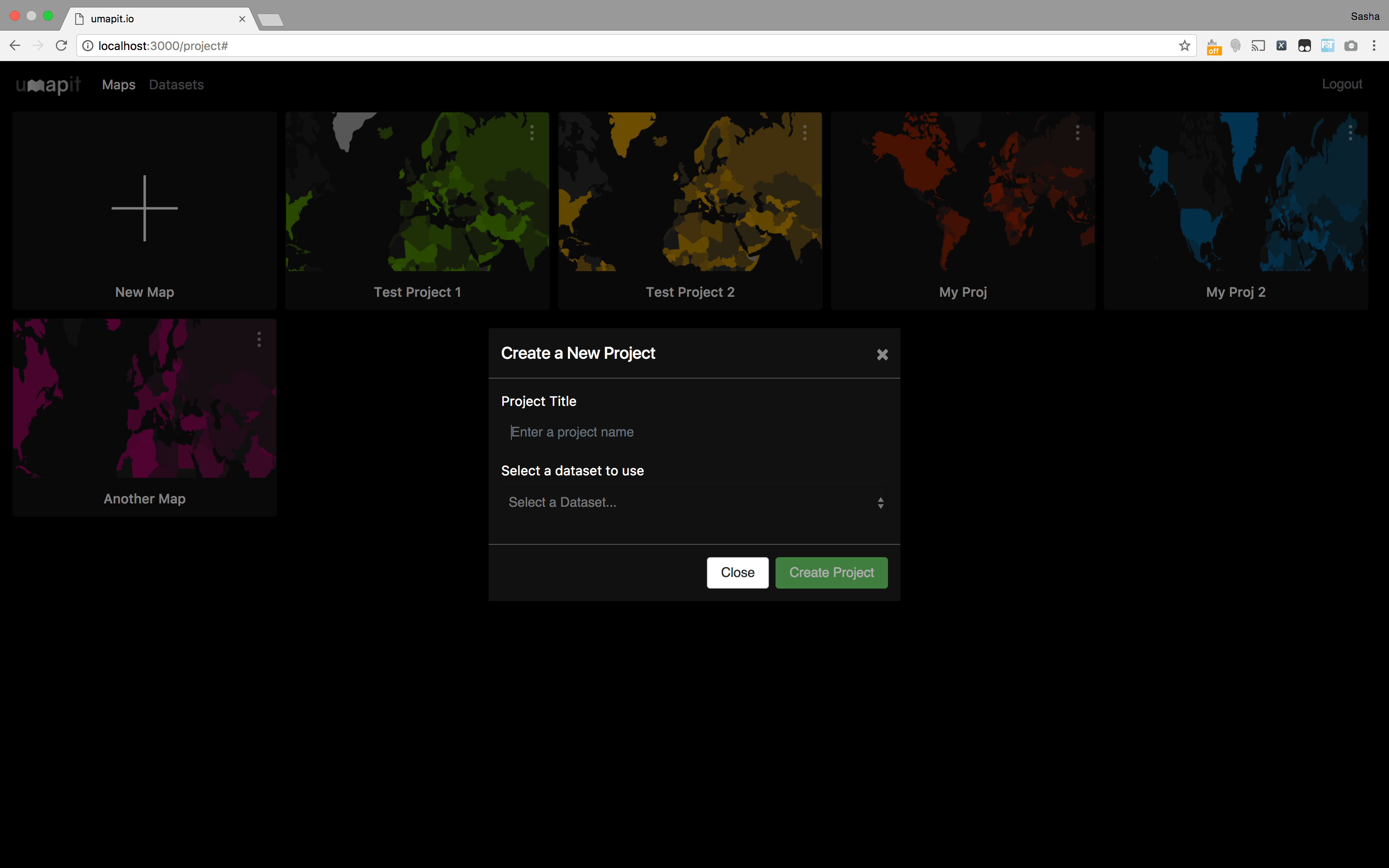Open options menu for Test Project 2
Screen dimensions: 1389x868
(805, 133)
